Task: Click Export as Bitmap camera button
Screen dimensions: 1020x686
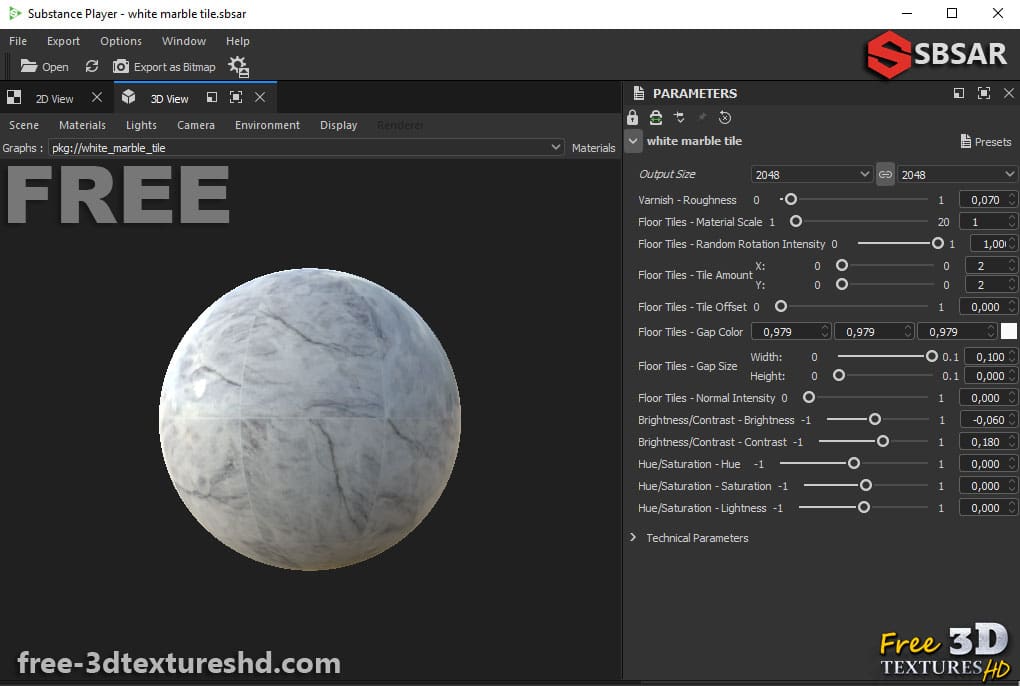Action: click(x=164, y=66)
